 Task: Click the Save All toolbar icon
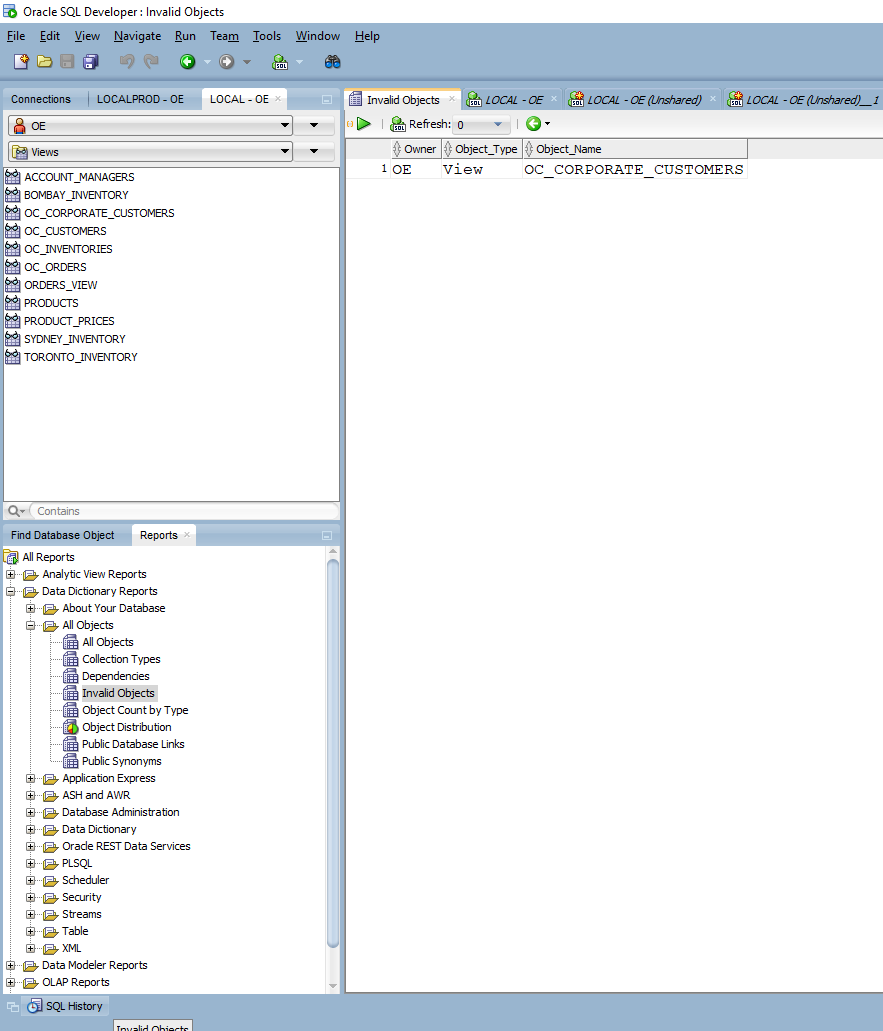[90, 62]
